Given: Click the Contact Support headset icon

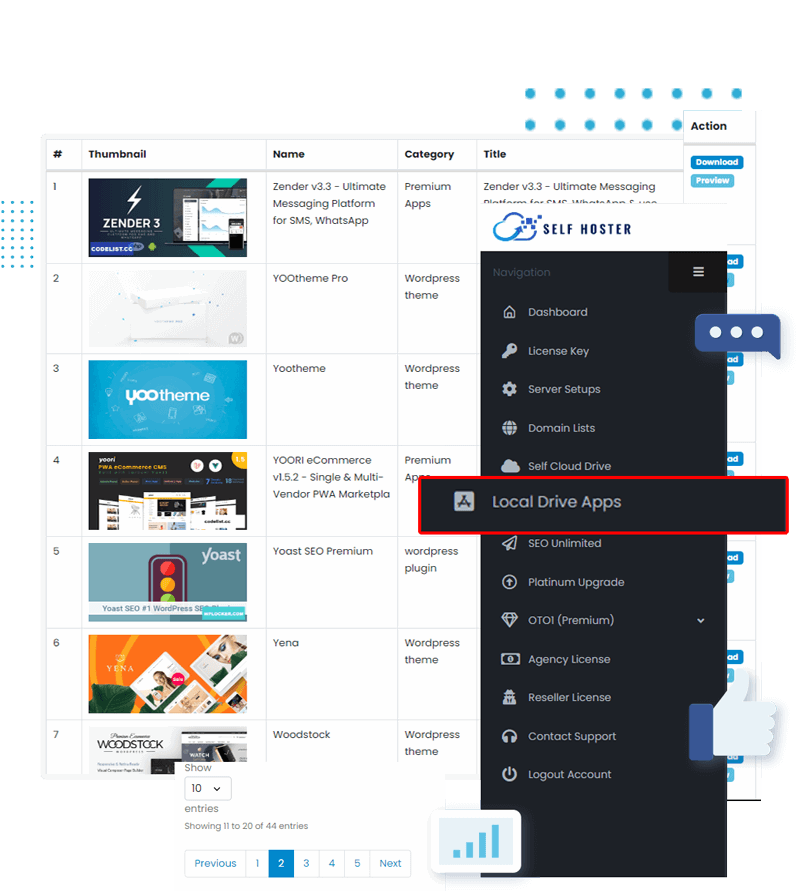Looking at the screenshot, I should 509,736.
